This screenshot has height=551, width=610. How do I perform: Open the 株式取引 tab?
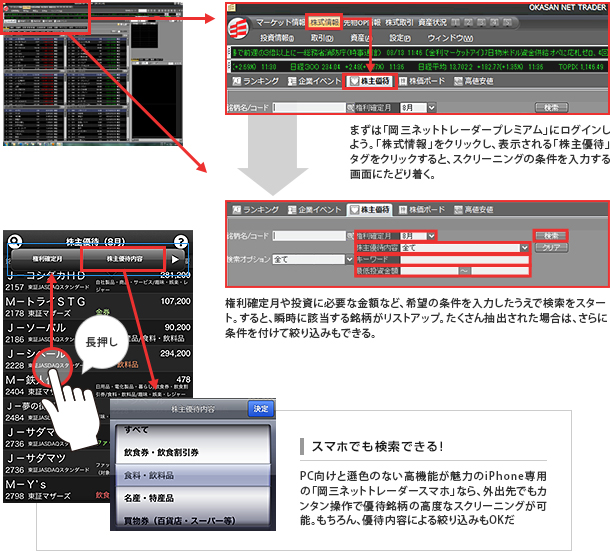tap(399, 22)
